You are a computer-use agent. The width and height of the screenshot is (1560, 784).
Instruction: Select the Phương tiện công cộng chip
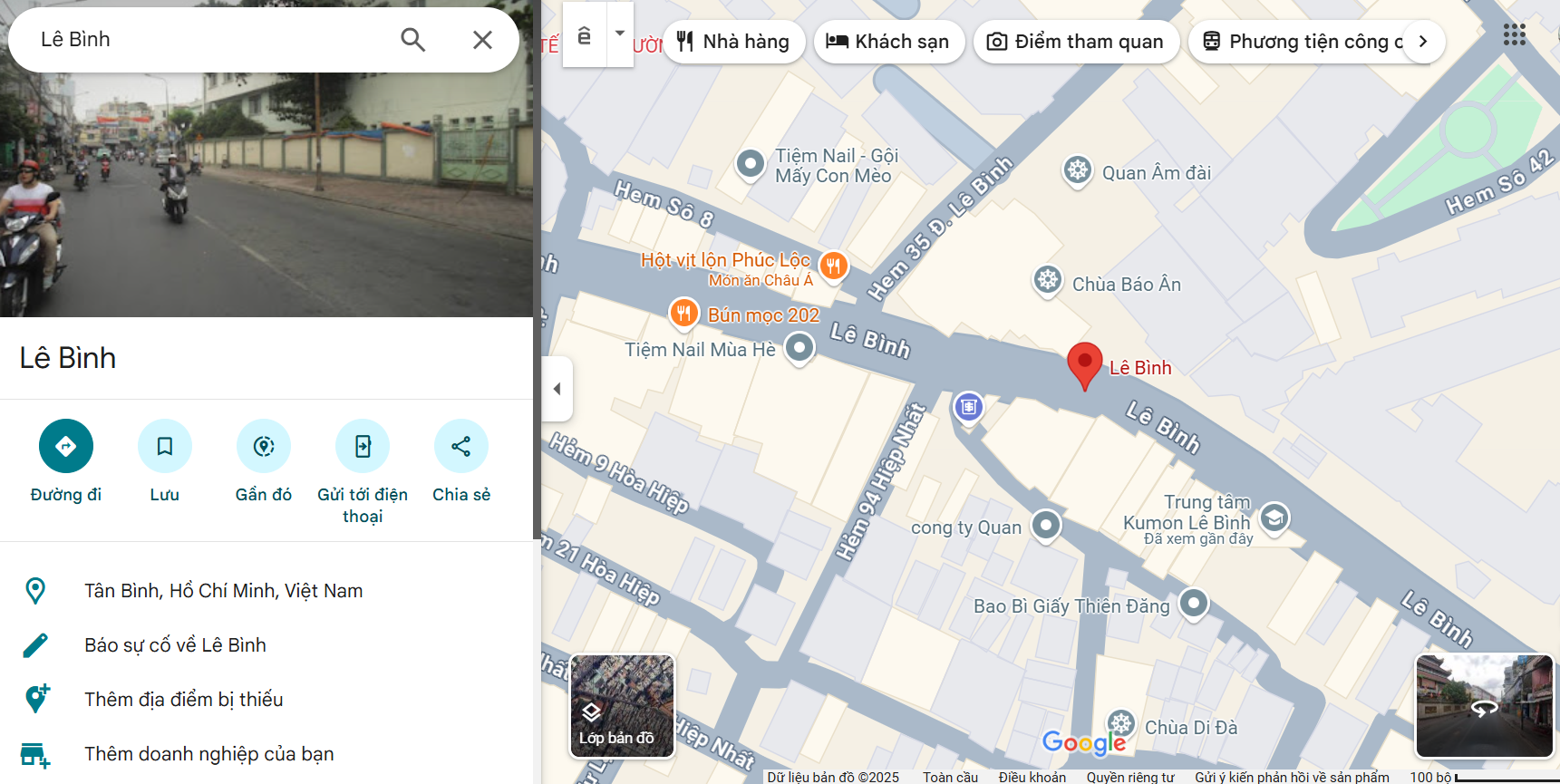pos(1296,42)
